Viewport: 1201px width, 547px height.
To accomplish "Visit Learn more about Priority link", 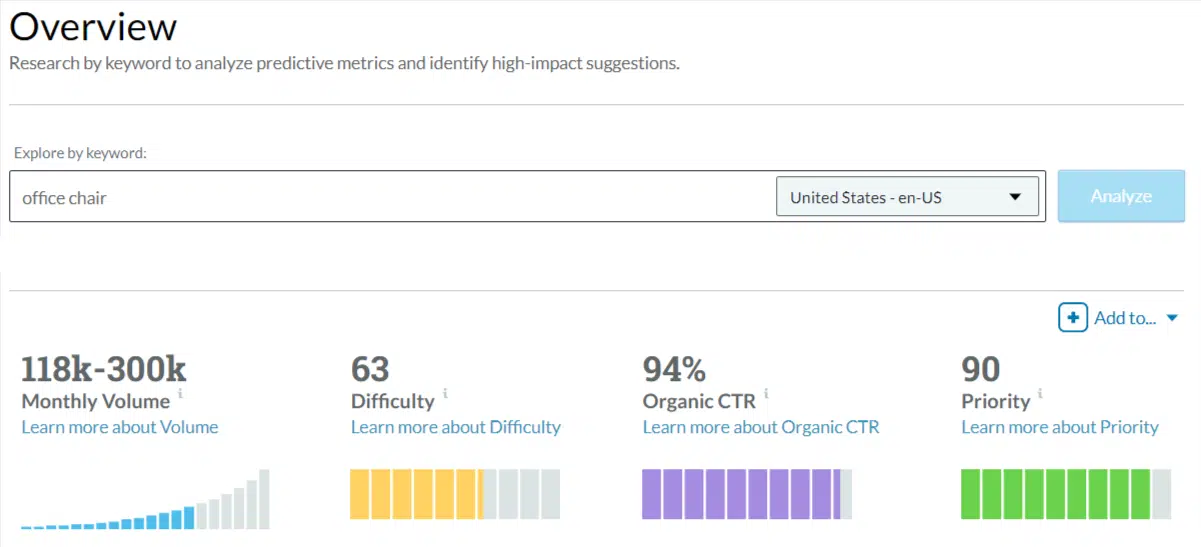I will pyautogui.click(x=1060, y=427).
